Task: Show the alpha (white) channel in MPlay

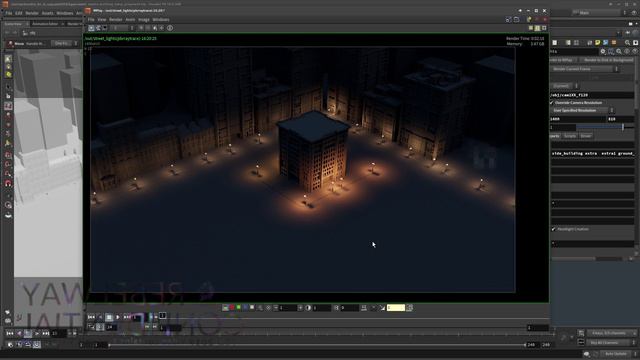Action: (x=252, y=308)
